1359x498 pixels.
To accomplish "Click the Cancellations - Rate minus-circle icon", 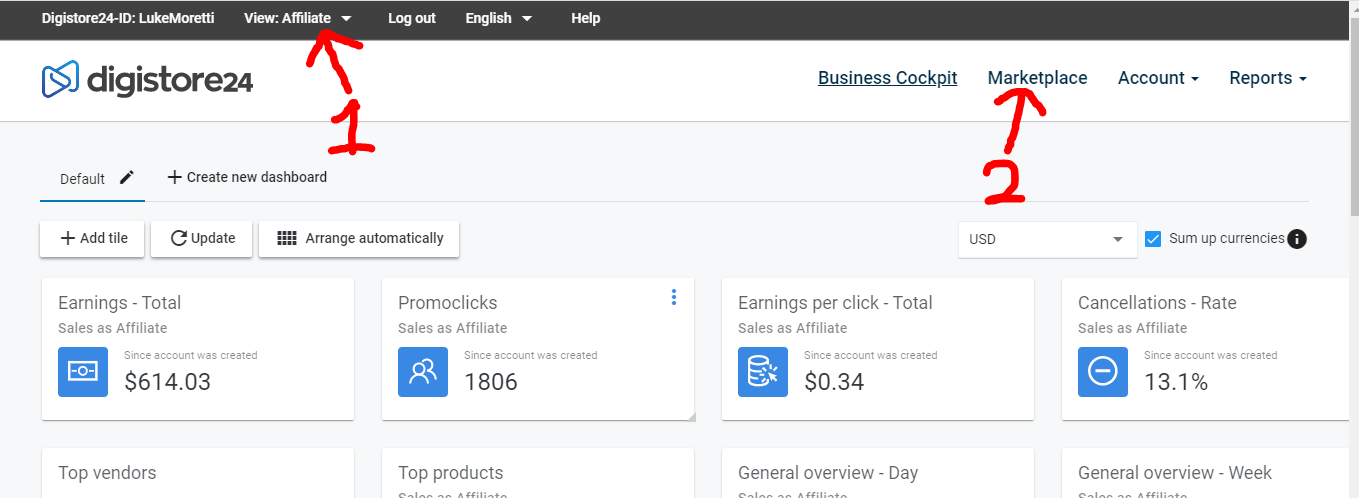I will tap(1103, 372).
